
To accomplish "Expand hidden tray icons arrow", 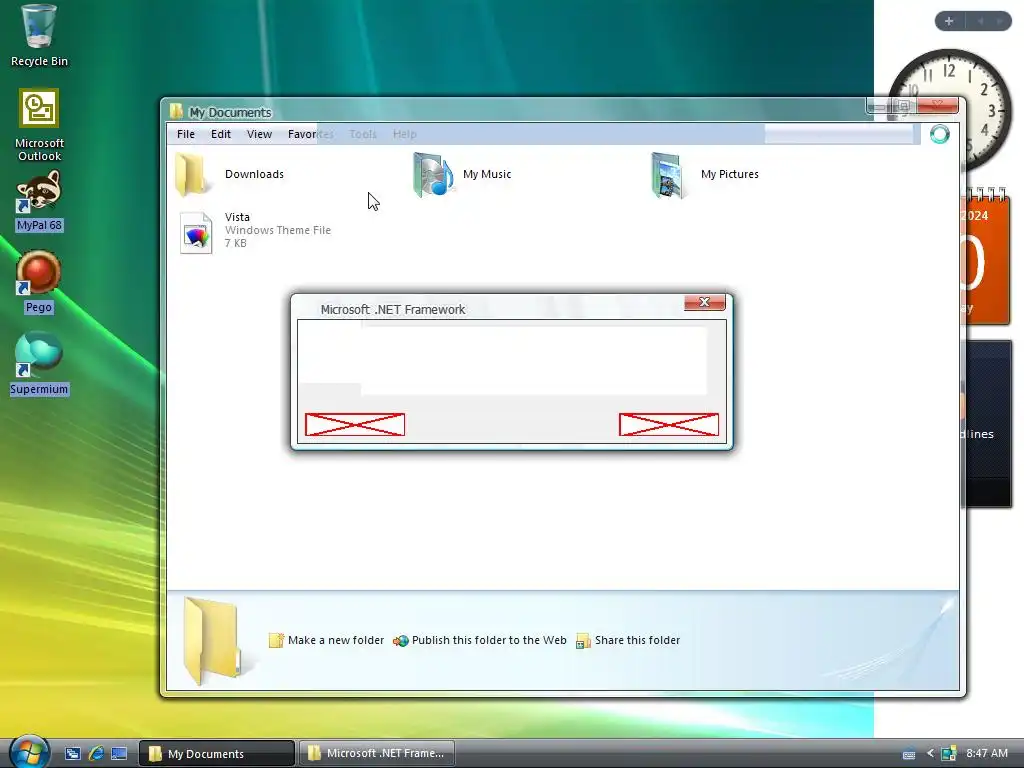I will [930, 754].
